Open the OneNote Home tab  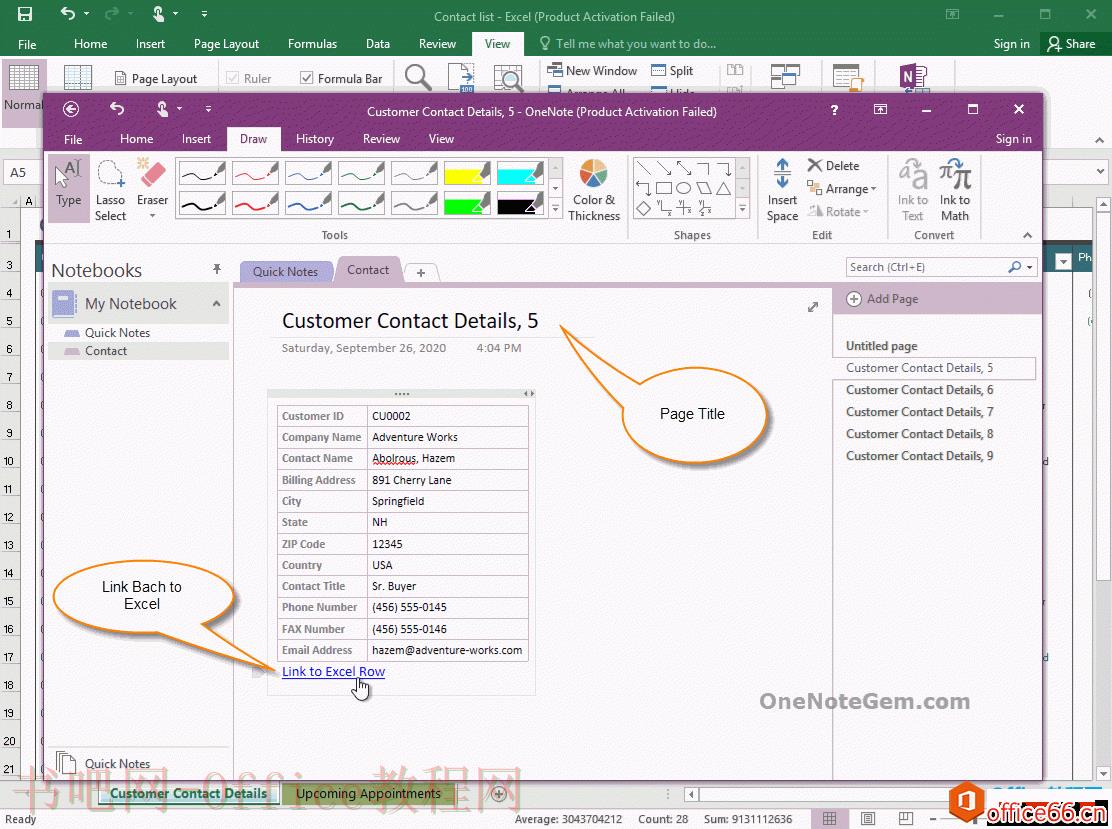pyautogui.click(x=136, y=139)
